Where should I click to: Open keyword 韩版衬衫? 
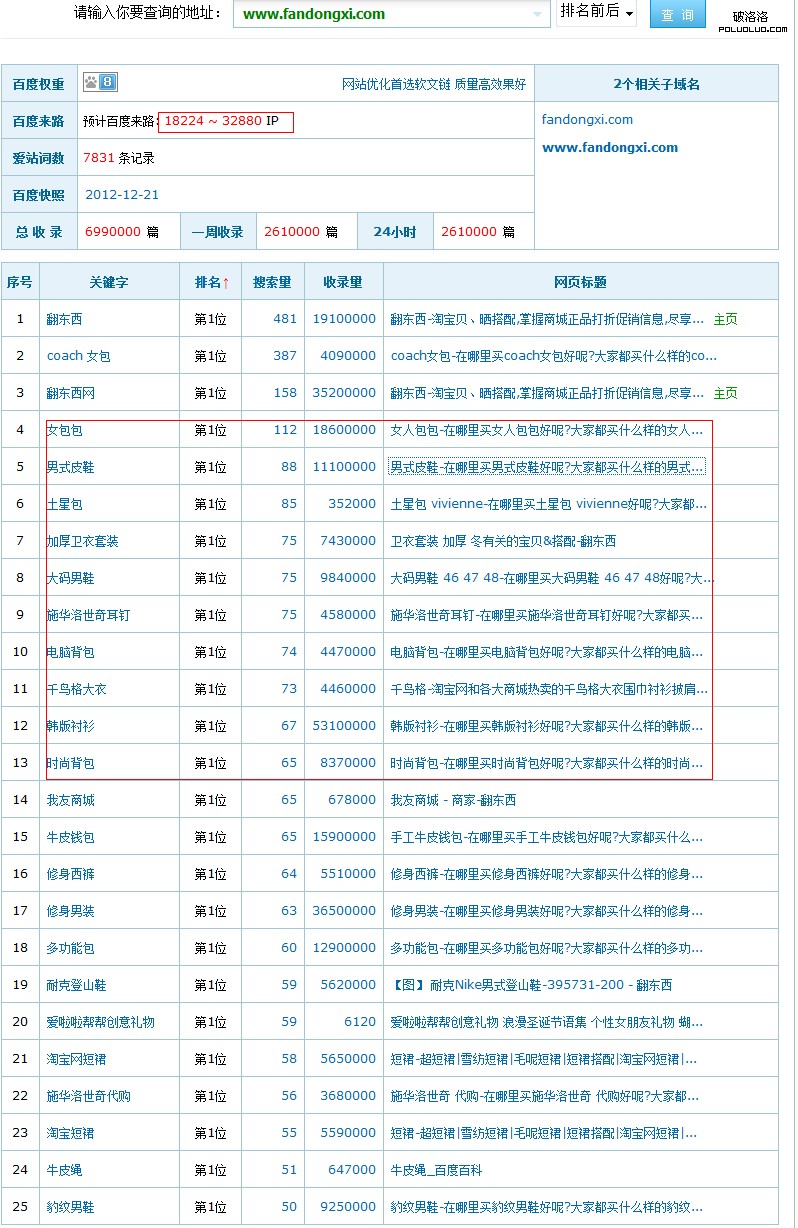click(x=70, y=726)
